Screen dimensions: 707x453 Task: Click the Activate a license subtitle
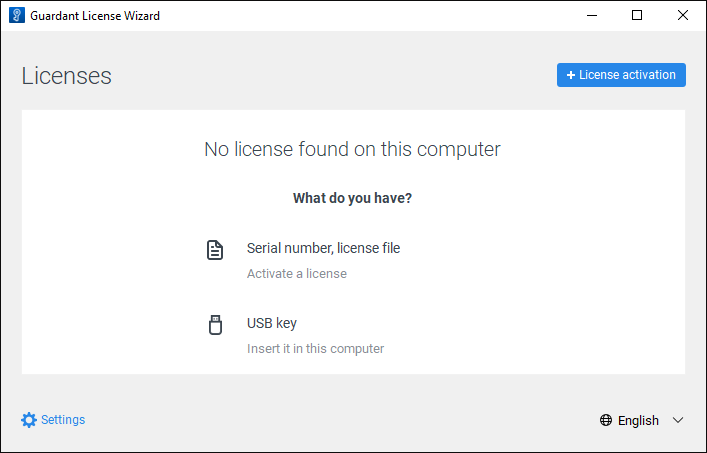(297, 274)
